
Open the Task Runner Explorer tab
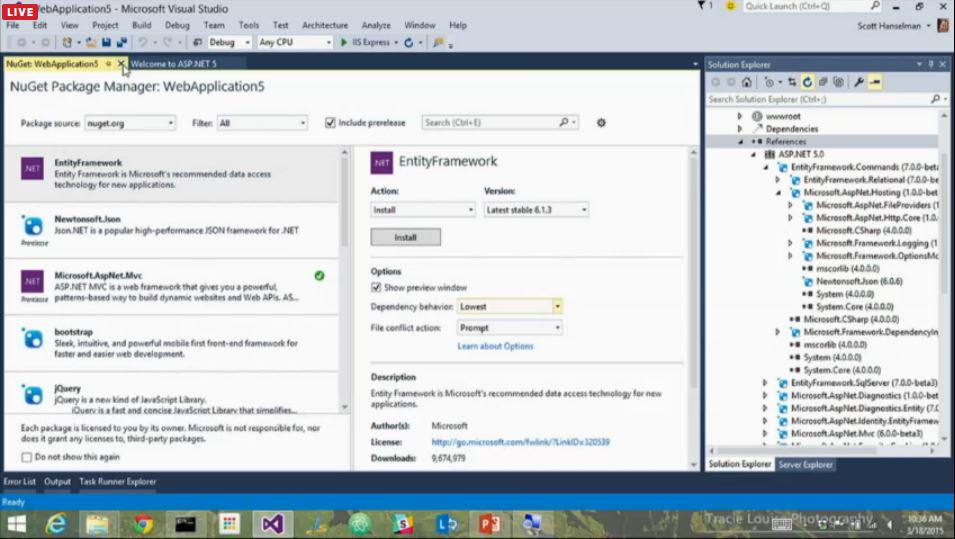118,482
